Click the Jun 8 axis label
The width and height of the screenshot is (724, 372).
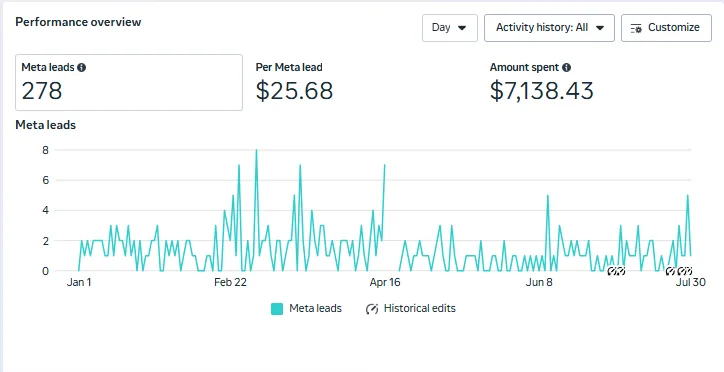pyautogui.click(x=538, y=282)
